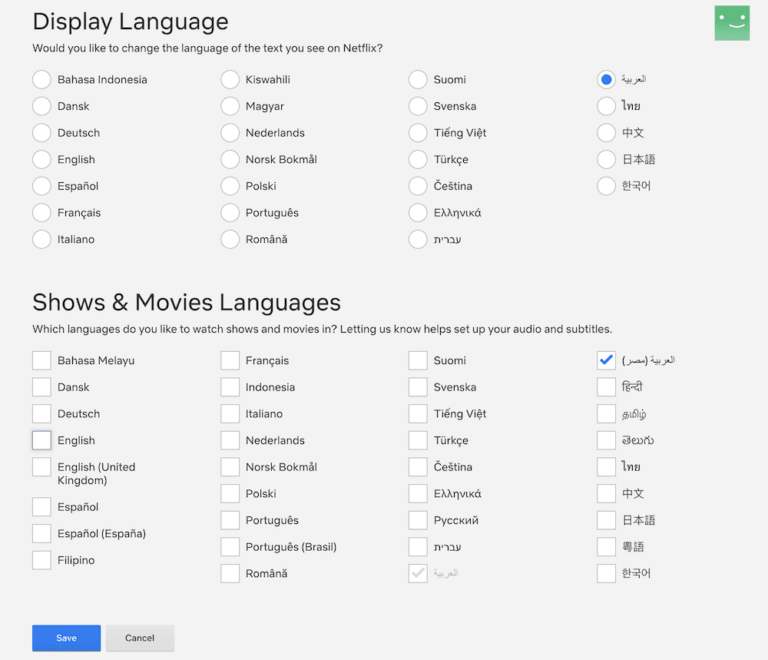Enable Ελληνικά shows language checkbox
The height and width of the screenshot is (660, 768).
tap(418, 494)
